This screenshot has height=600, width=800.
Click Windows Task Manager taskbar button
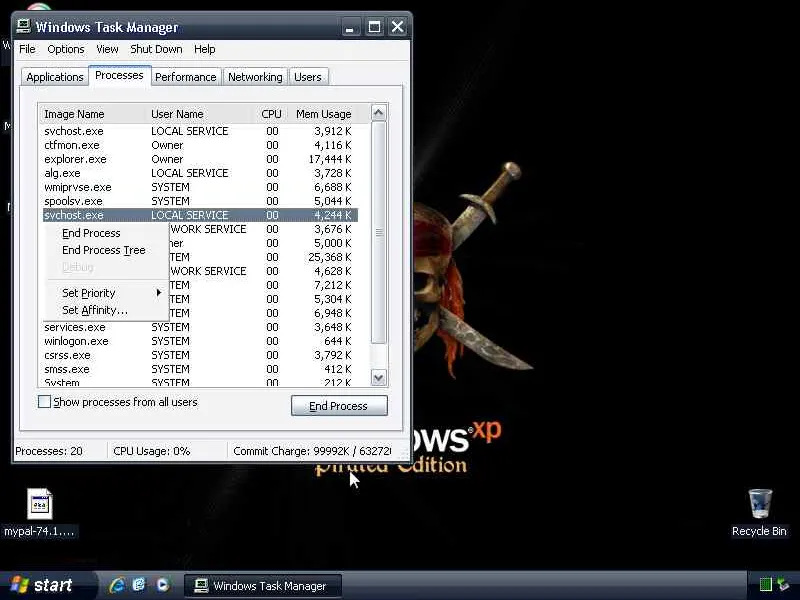[262, 586]
